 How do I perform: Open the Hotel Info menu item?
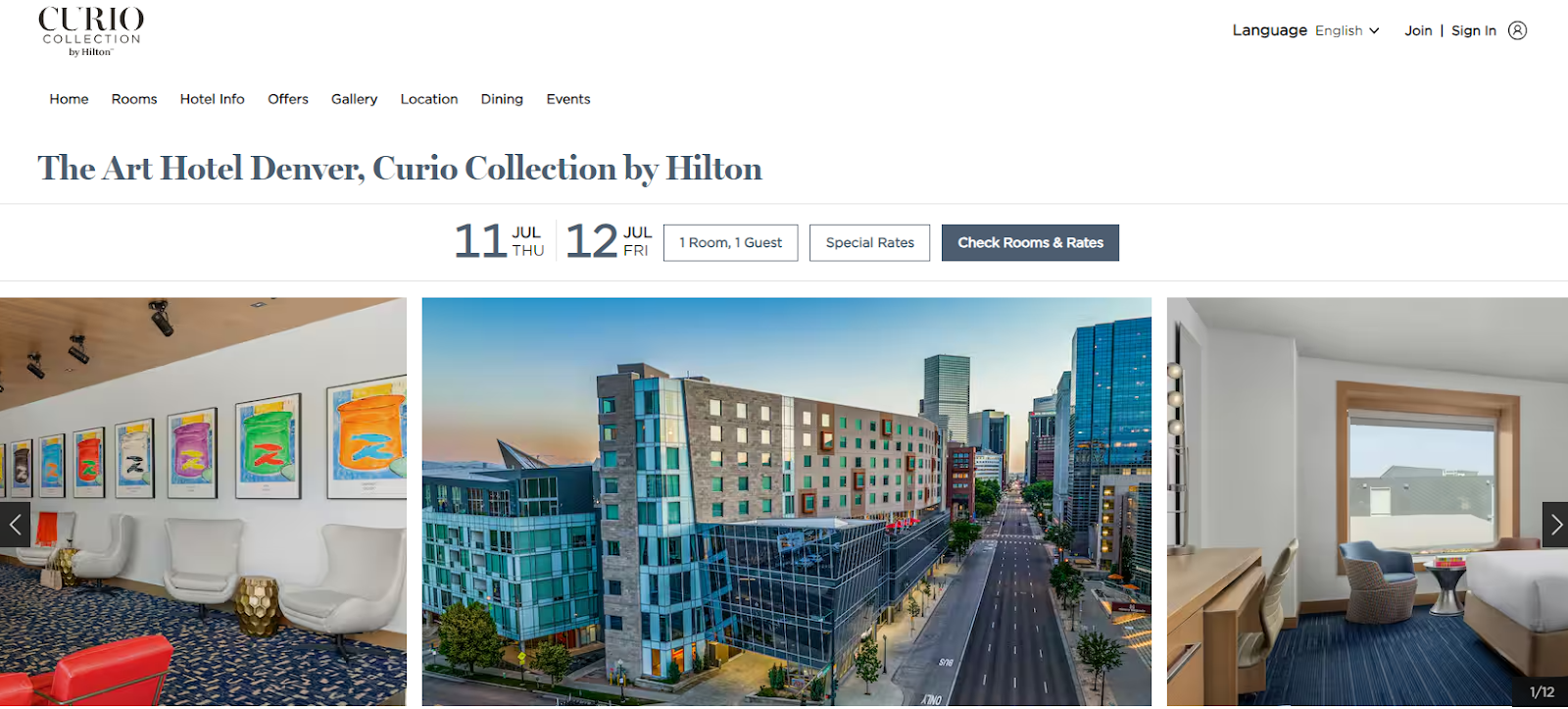point(213,99)
